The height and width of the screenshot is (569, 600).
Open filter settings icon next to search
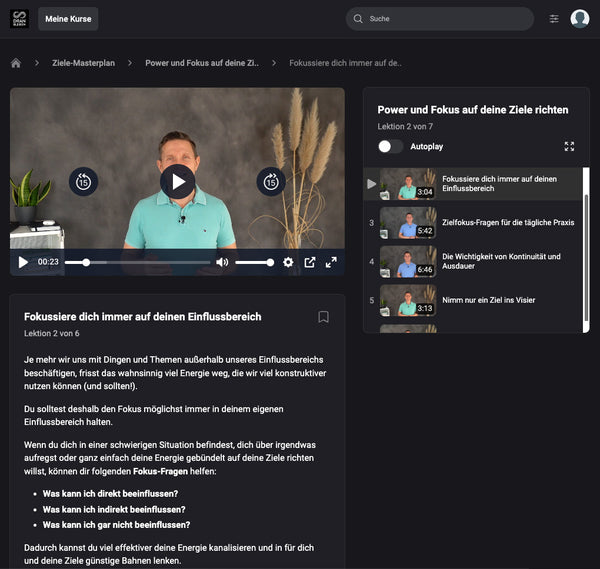[x=554, y=19]
